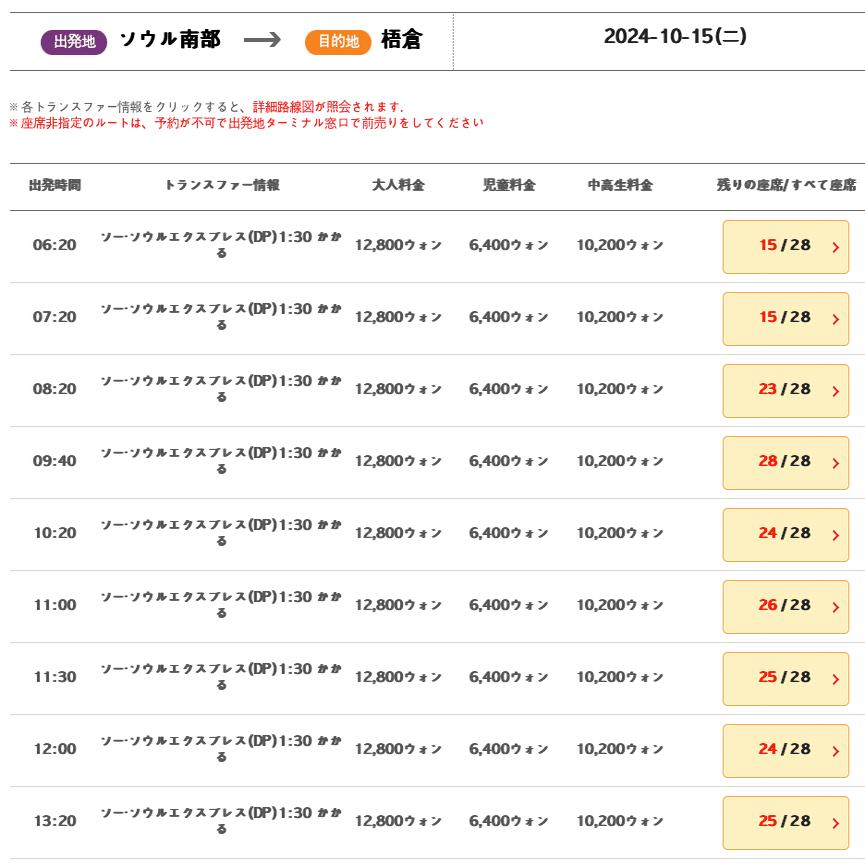Viewport: 865px width, 865px height.
Task: Click the arrow between departure and destination
Action: (262, 41)
